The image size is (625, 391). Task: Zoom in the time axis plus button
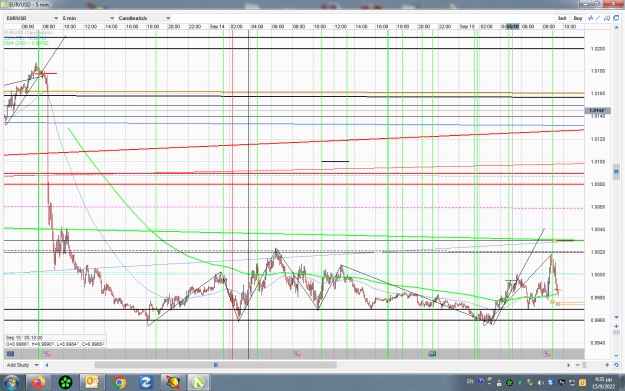click(x=607, y=365)
